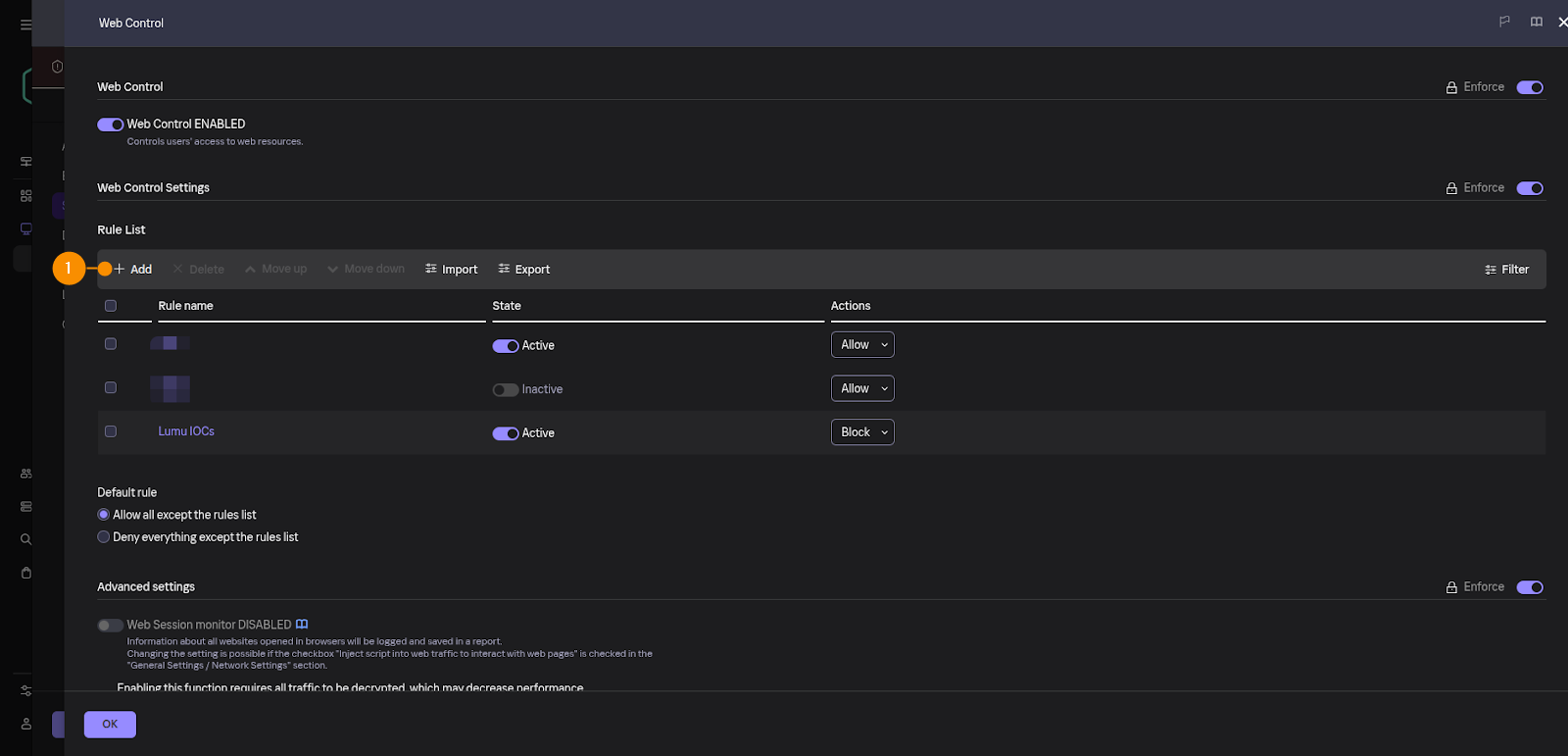The image size is (1568, 756).
Task: Open the book help icon in header
Action: point(1536,22)
